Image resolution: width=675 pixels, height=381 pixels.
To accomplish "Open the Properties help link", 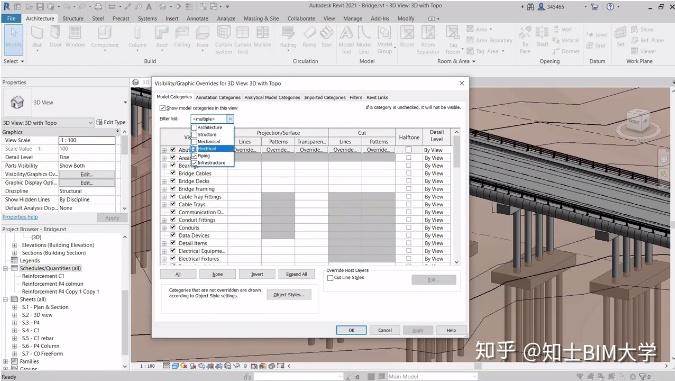I will point(20,217).
